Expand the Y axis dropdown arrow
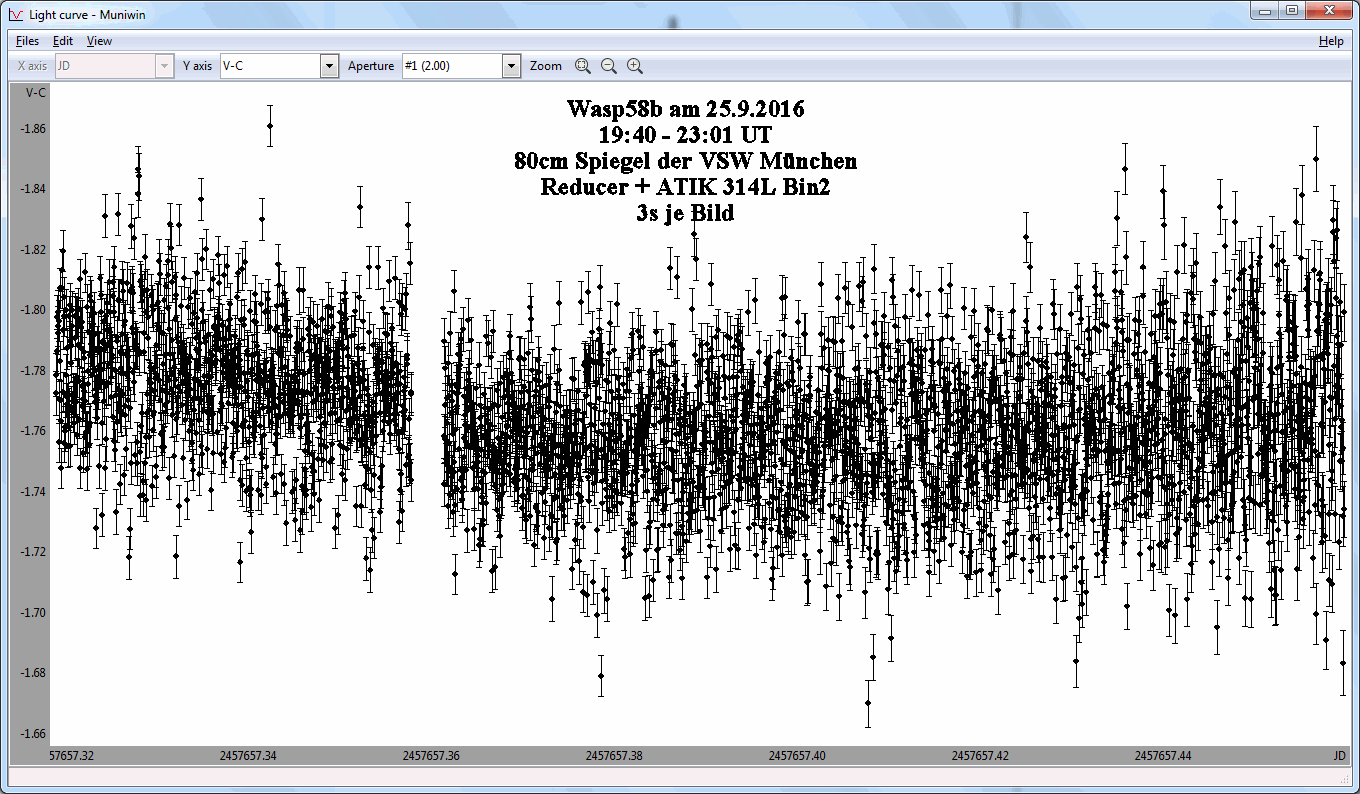1360x794 pixels. (329, 66)
